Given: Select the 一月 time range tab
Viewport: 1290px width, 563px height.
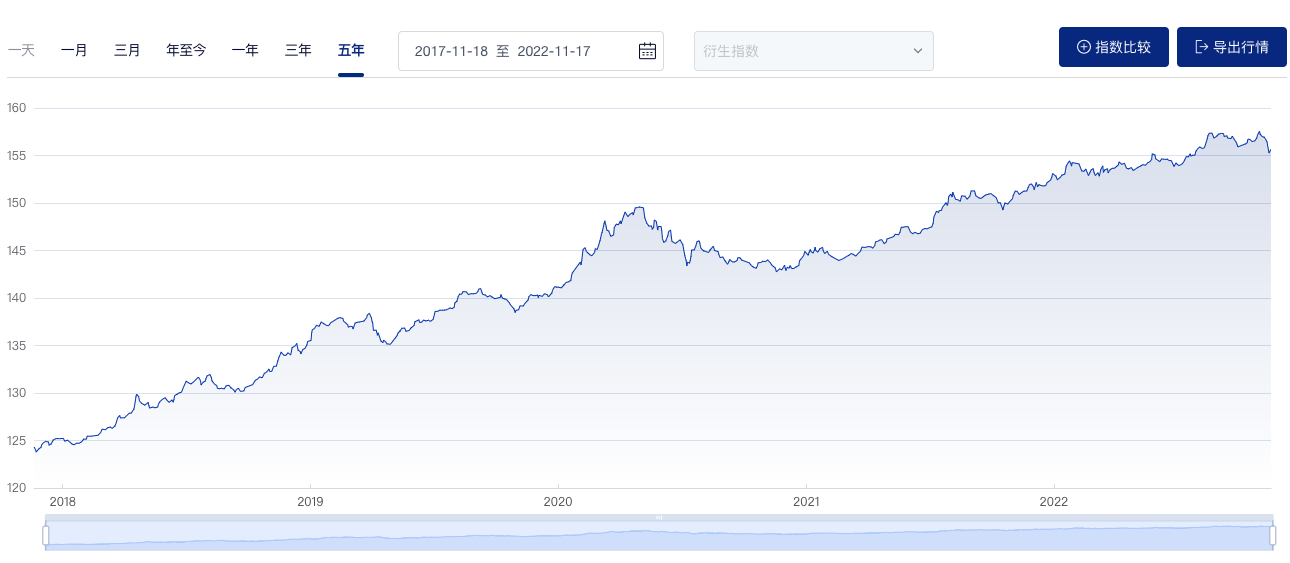Looking at the screenshot, I should pos(74,50).
